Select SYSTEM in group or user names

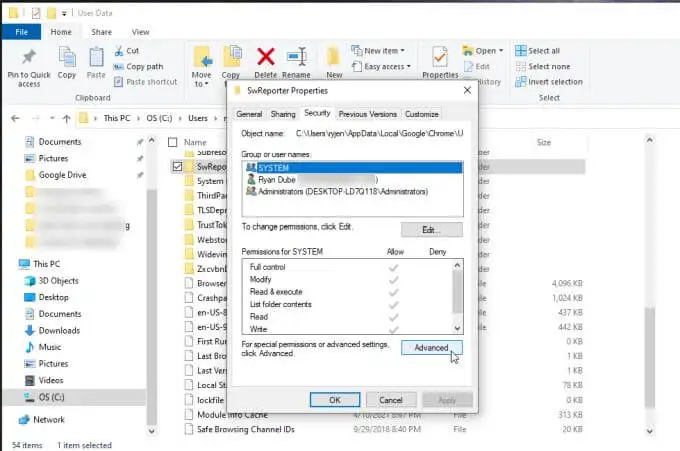(352, 167)
